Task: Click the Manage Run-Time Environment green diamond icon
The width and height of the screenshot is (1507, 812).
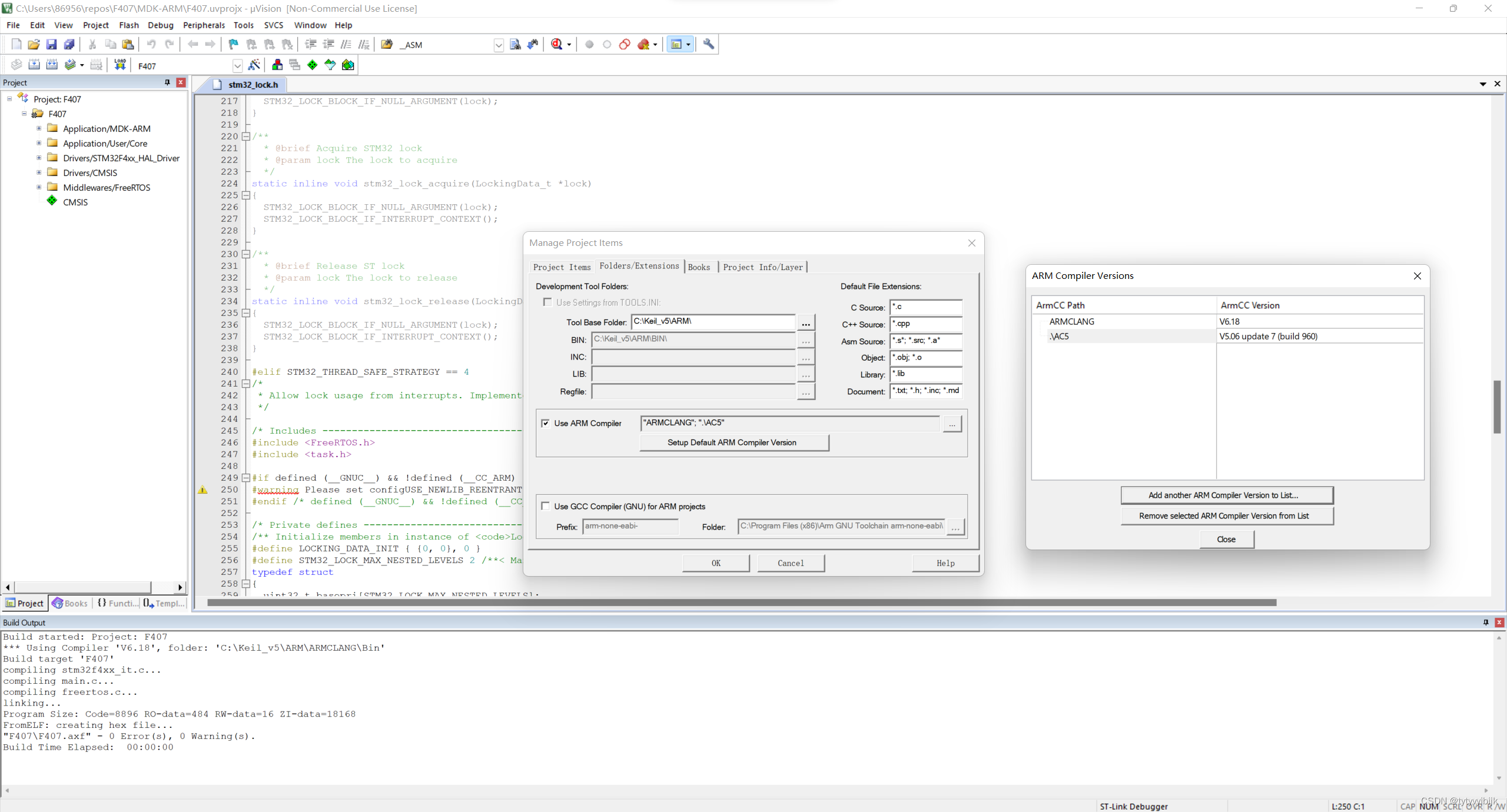Action: click(x=313, y=65)
